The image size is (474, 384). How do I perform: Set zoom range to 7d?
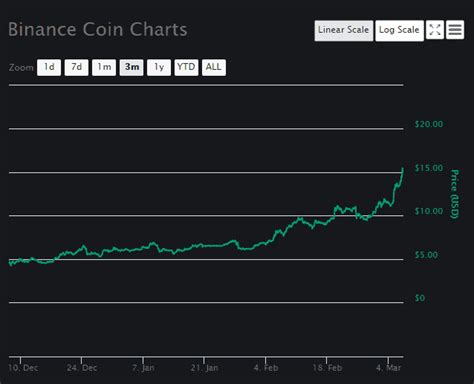(76, 67)
